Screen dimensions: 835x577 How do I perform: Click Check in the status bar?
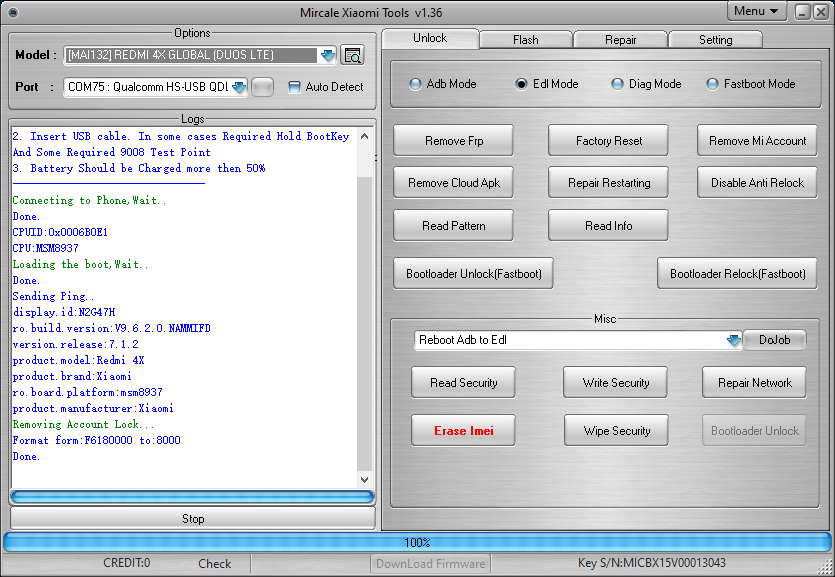(x=215, y=564)
